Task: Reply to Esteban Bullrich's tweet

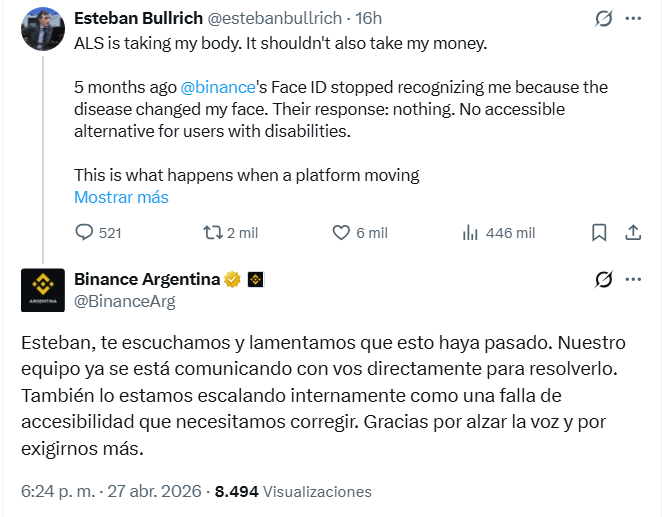Action: [x=84, y=233]
